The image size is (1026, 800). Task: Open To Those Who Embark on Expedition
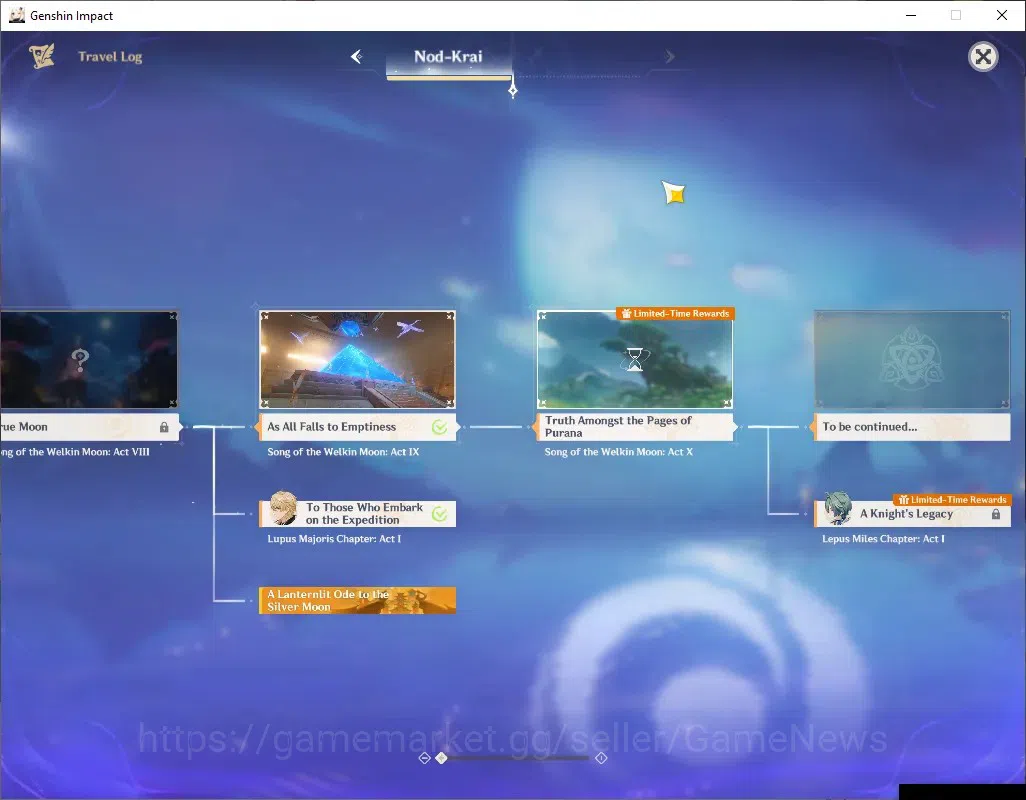click(x=357, y=513)
